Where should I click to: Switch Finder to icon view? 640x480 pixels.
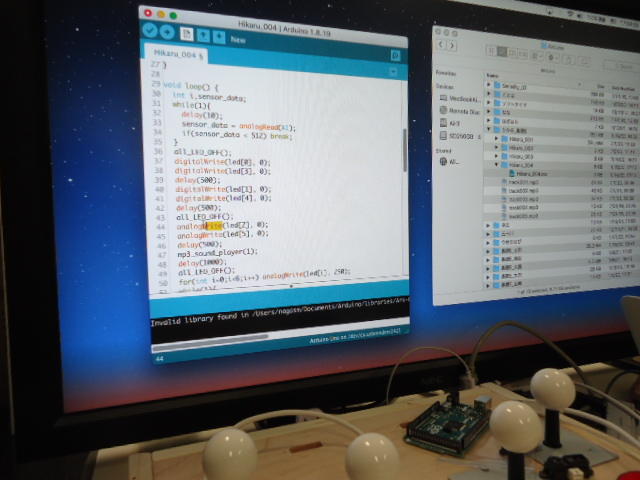(492, 51)
